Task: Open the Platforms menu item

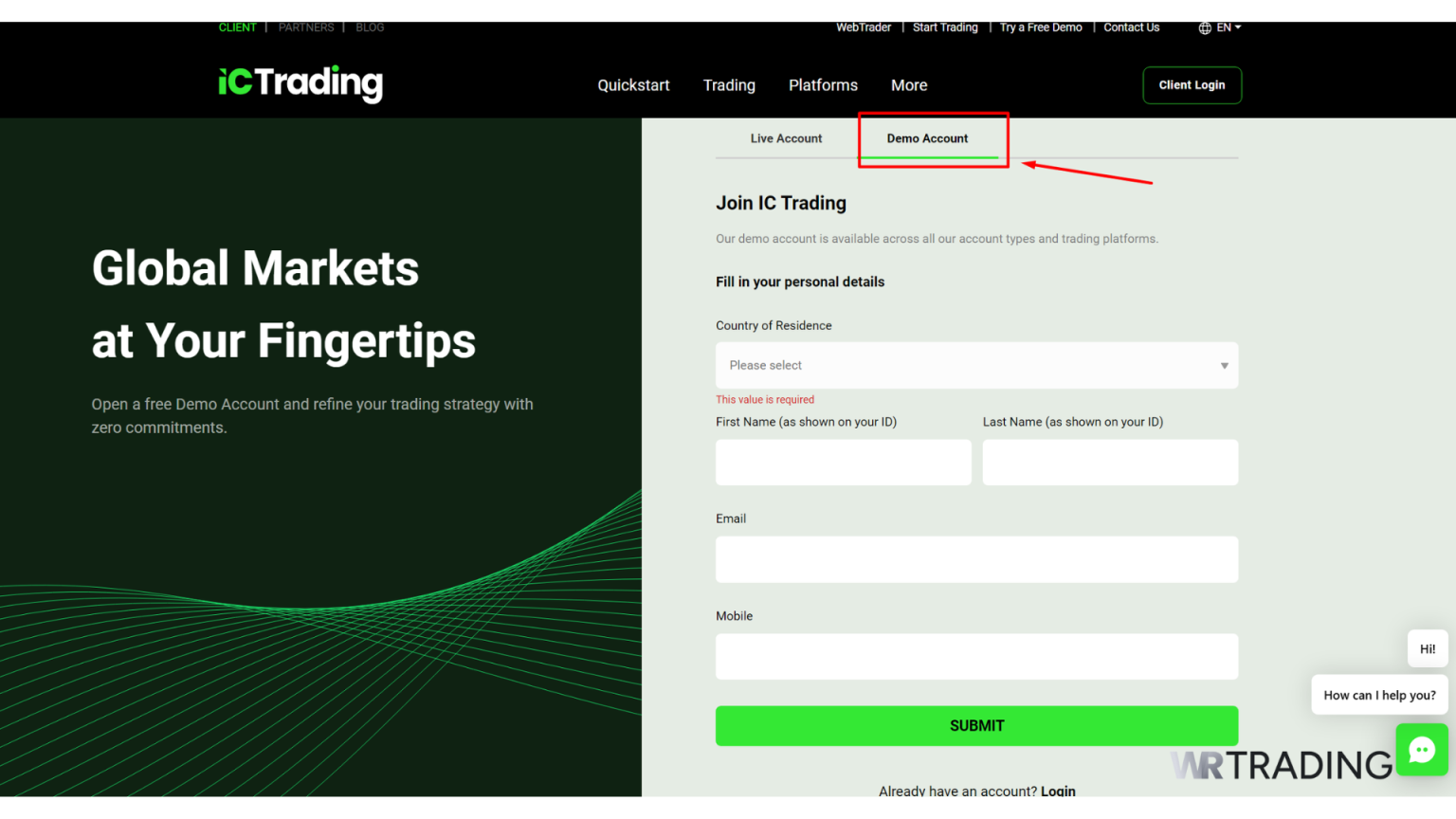Action: 823,85
